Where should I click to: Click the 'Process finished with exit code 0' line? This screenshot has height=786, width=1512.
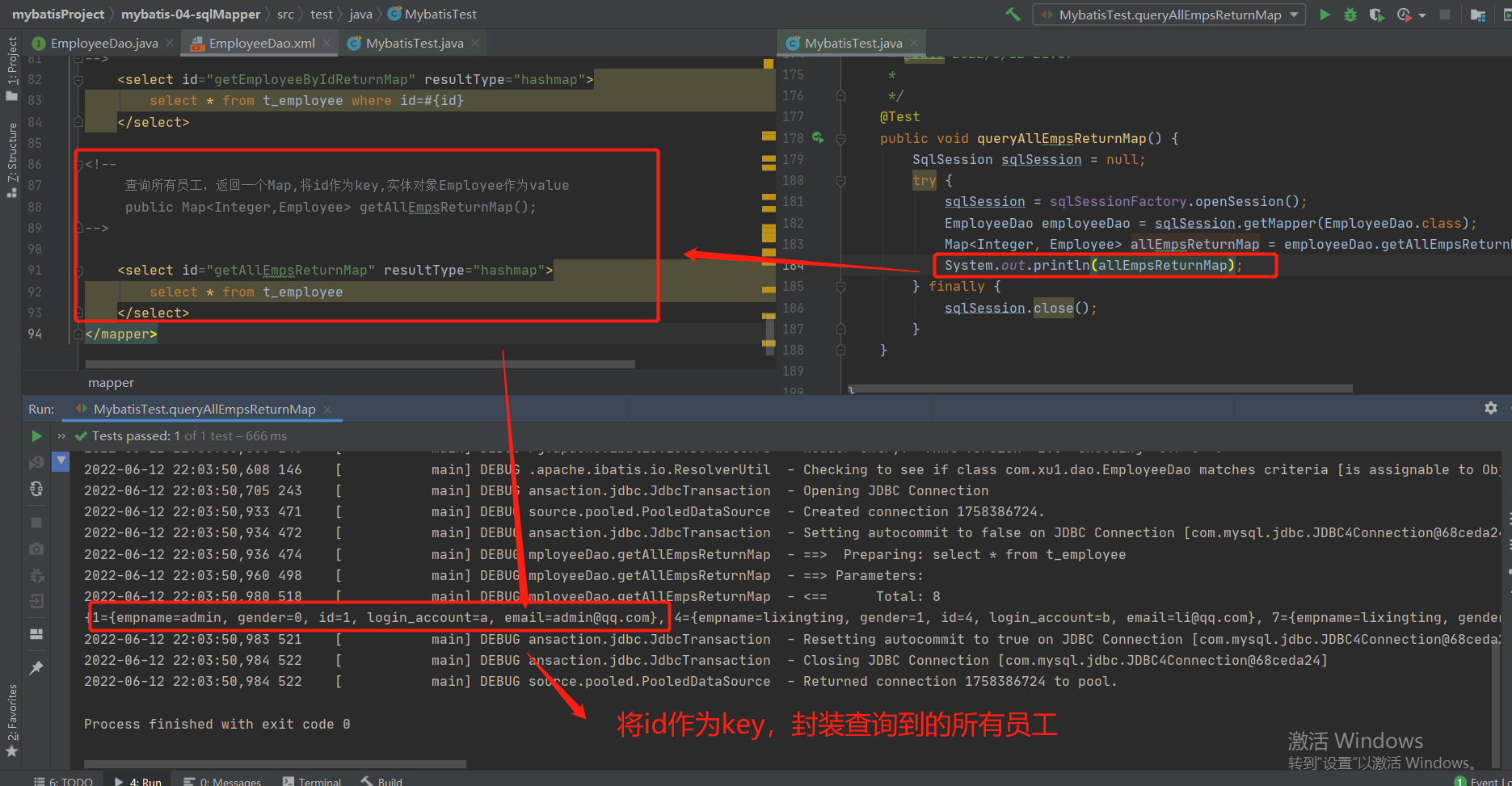(217, 724)
